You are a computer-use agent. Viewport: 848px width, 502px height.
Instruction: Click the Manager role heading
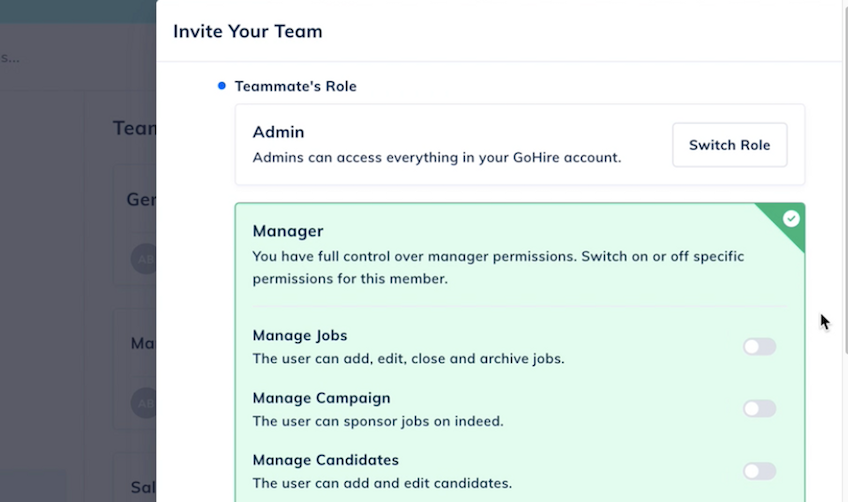point(288,231)
